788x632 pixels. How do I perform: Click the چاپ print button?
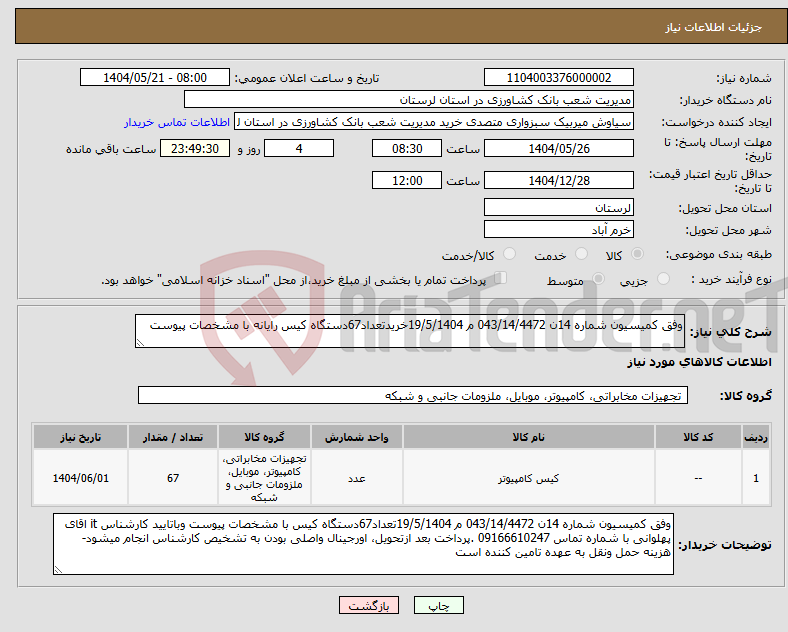click(439, 605)
